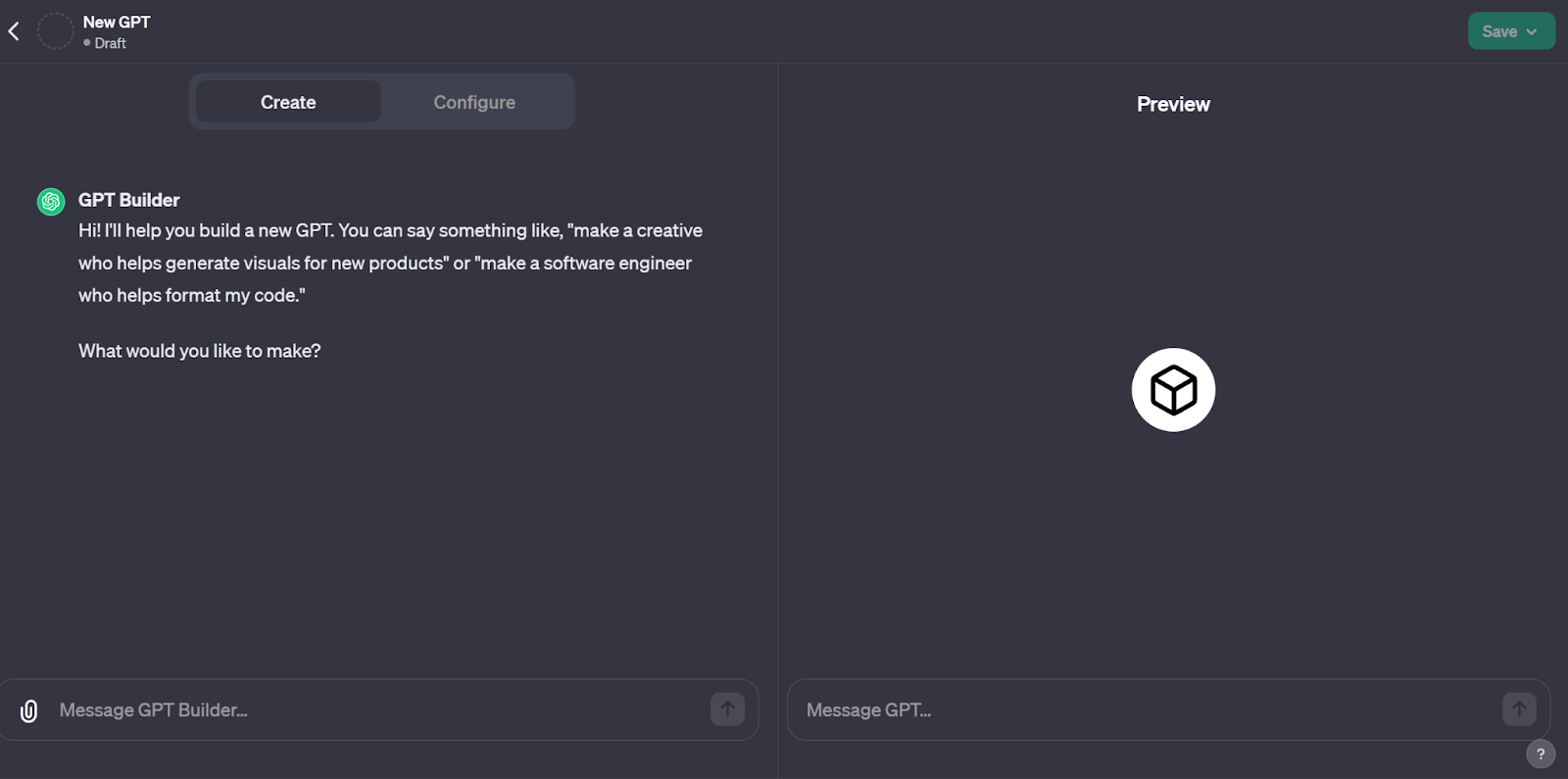This screenshot has width=1568, height=779.
Task: Click the "What would you like to make?" text
Action: 200,351
